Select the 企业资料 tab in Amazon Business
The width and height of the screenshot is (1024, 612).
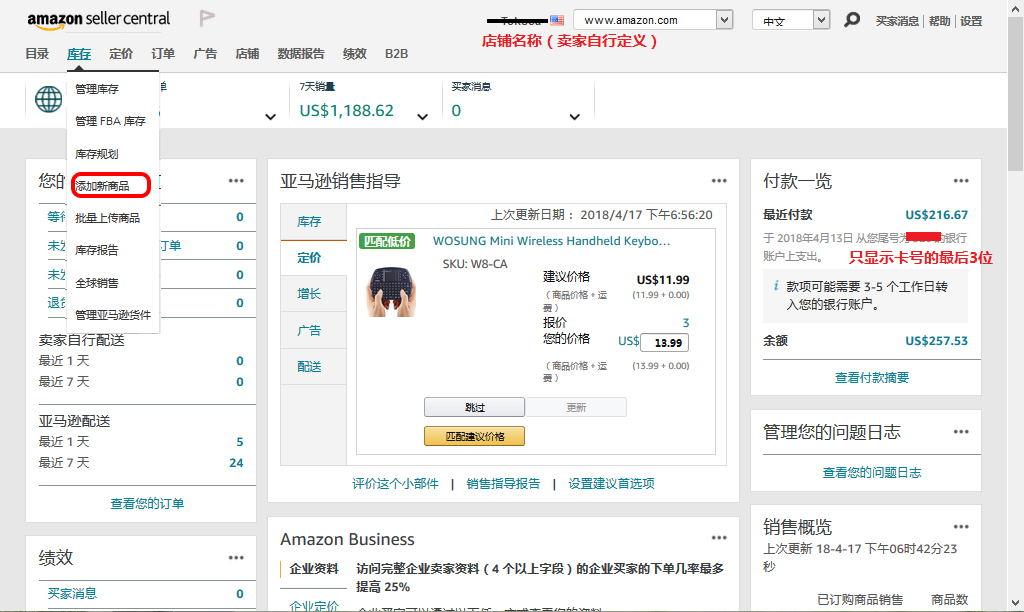(x=314, y=569)
